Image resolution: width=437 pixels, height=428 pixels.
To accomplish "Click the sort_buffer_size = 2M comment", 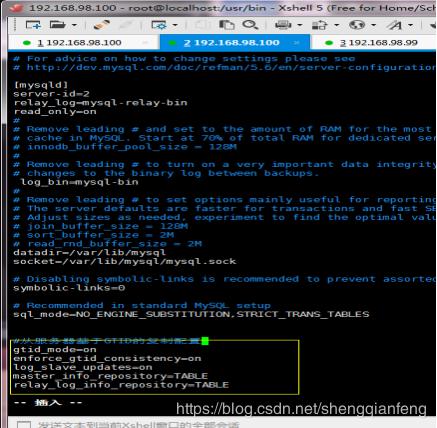I will coord(94,235).
